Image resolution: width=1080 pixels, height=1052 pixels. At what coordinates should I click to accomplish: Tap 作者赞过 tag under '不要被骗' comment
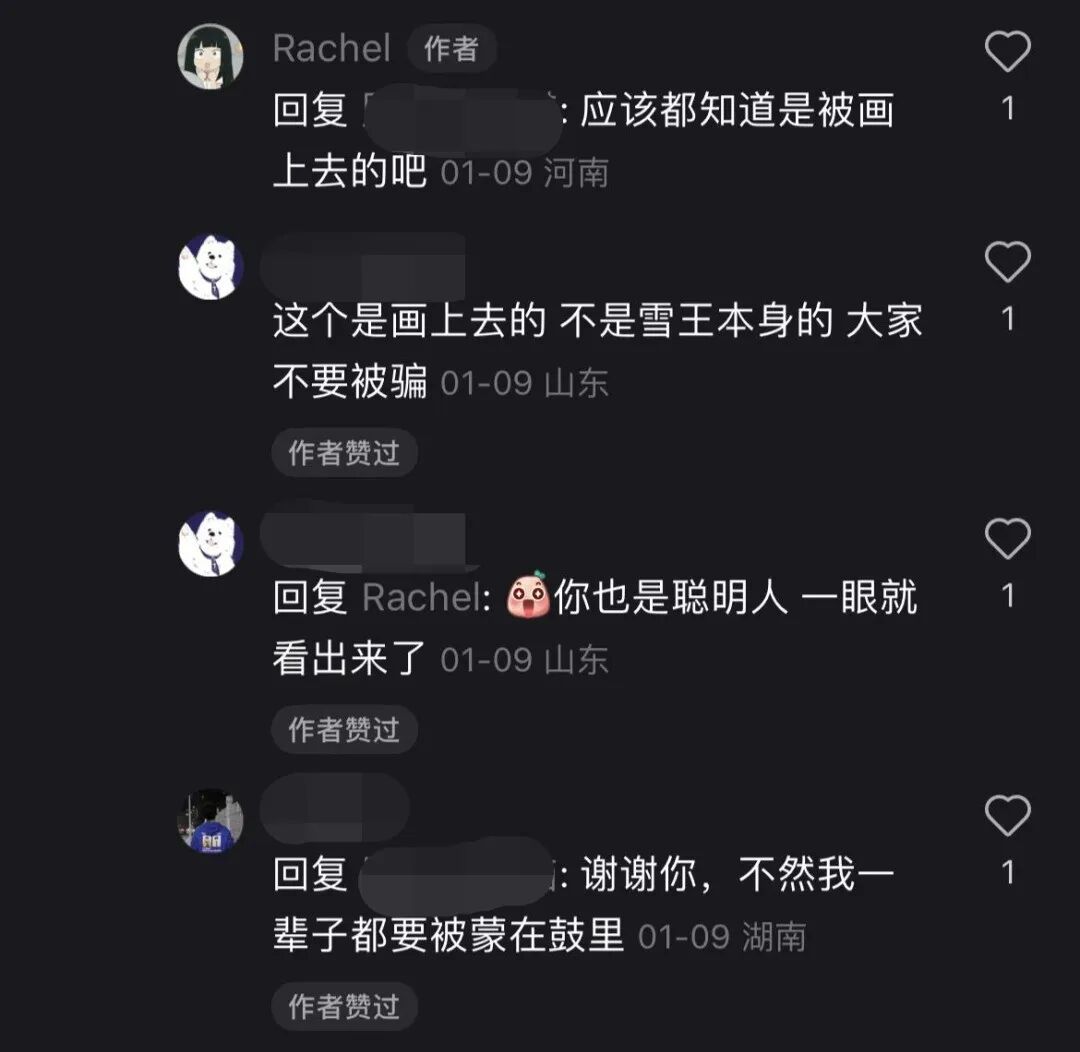[344, 453]
